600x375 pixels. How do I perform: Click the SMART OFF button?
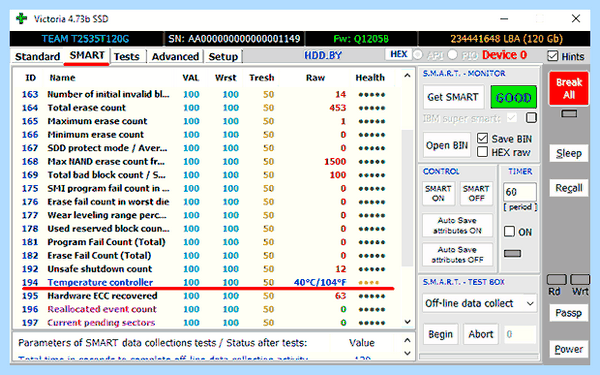(x=476, y=193)
